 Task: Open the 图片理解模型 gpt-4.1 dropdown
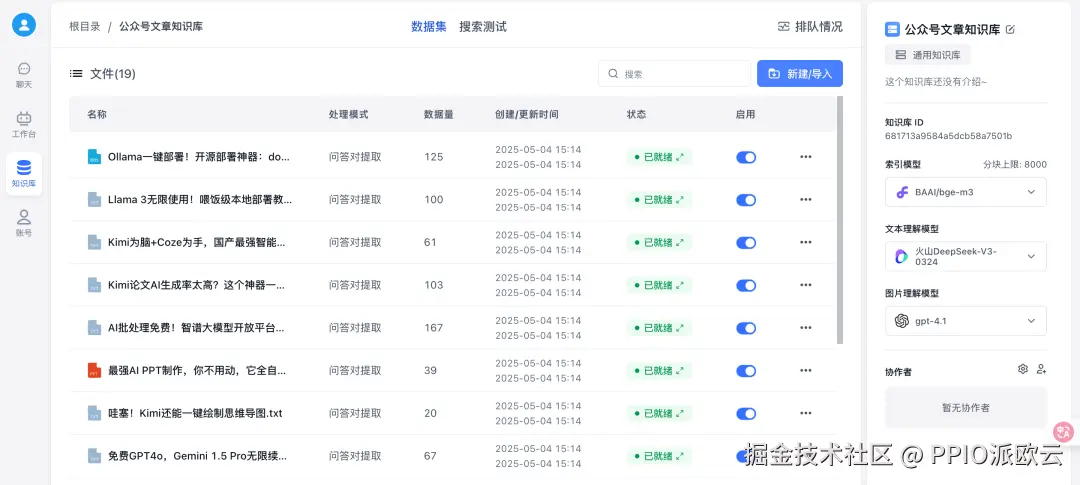(966, 321)
